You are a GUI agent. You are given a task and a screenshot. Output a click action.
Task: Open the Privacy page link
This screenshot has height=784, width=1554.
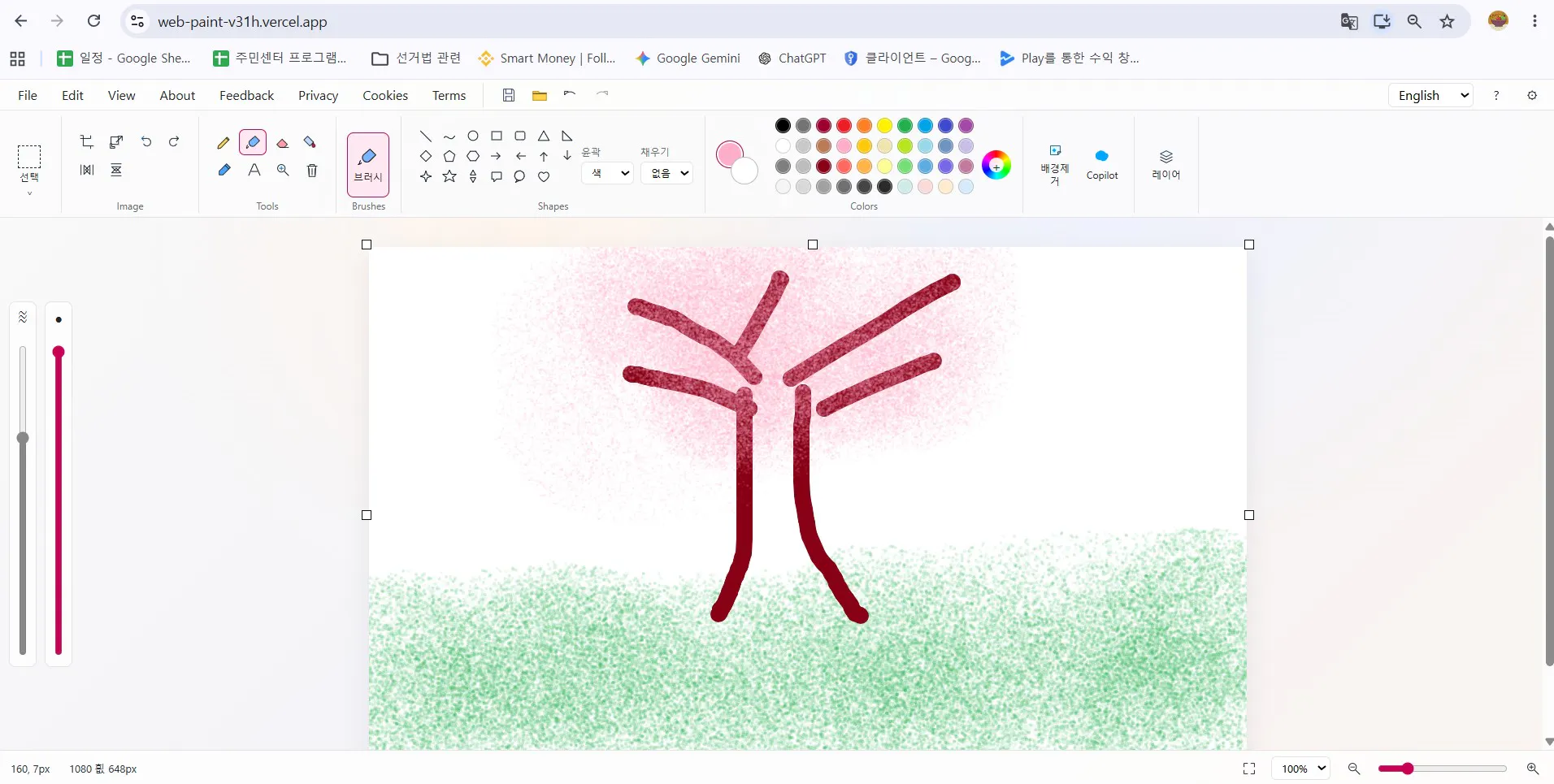[x=318, y=95]
